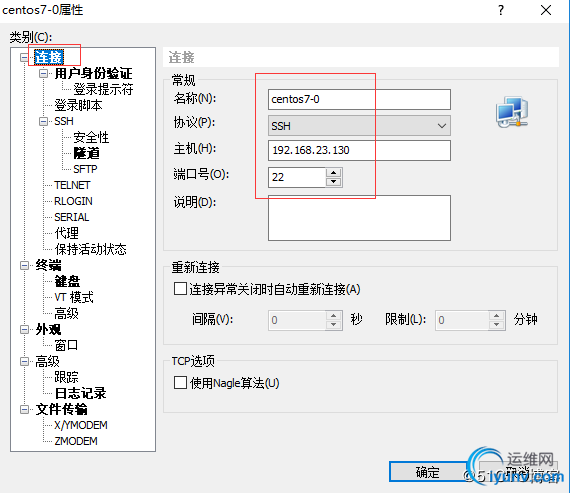Select 键盘 tree item

tap(67, 281)
